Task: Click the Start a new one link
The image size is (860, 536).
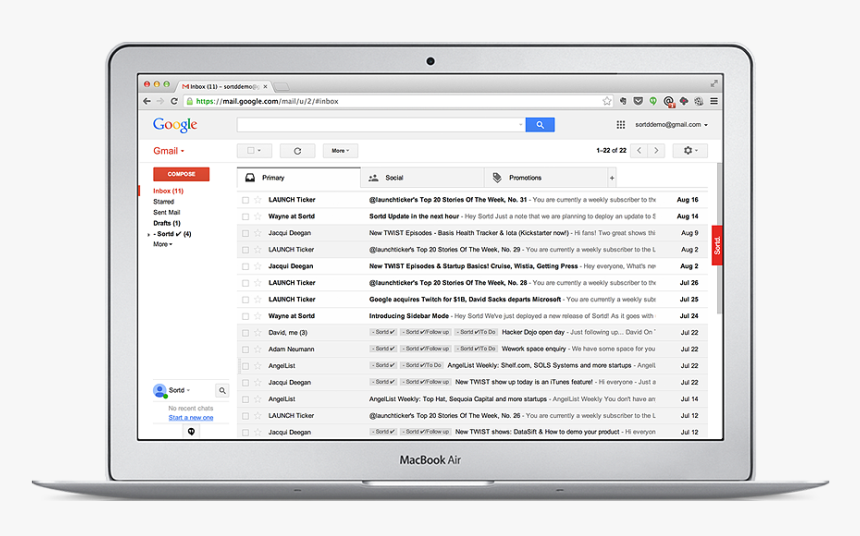Action: tap(191, 417)
